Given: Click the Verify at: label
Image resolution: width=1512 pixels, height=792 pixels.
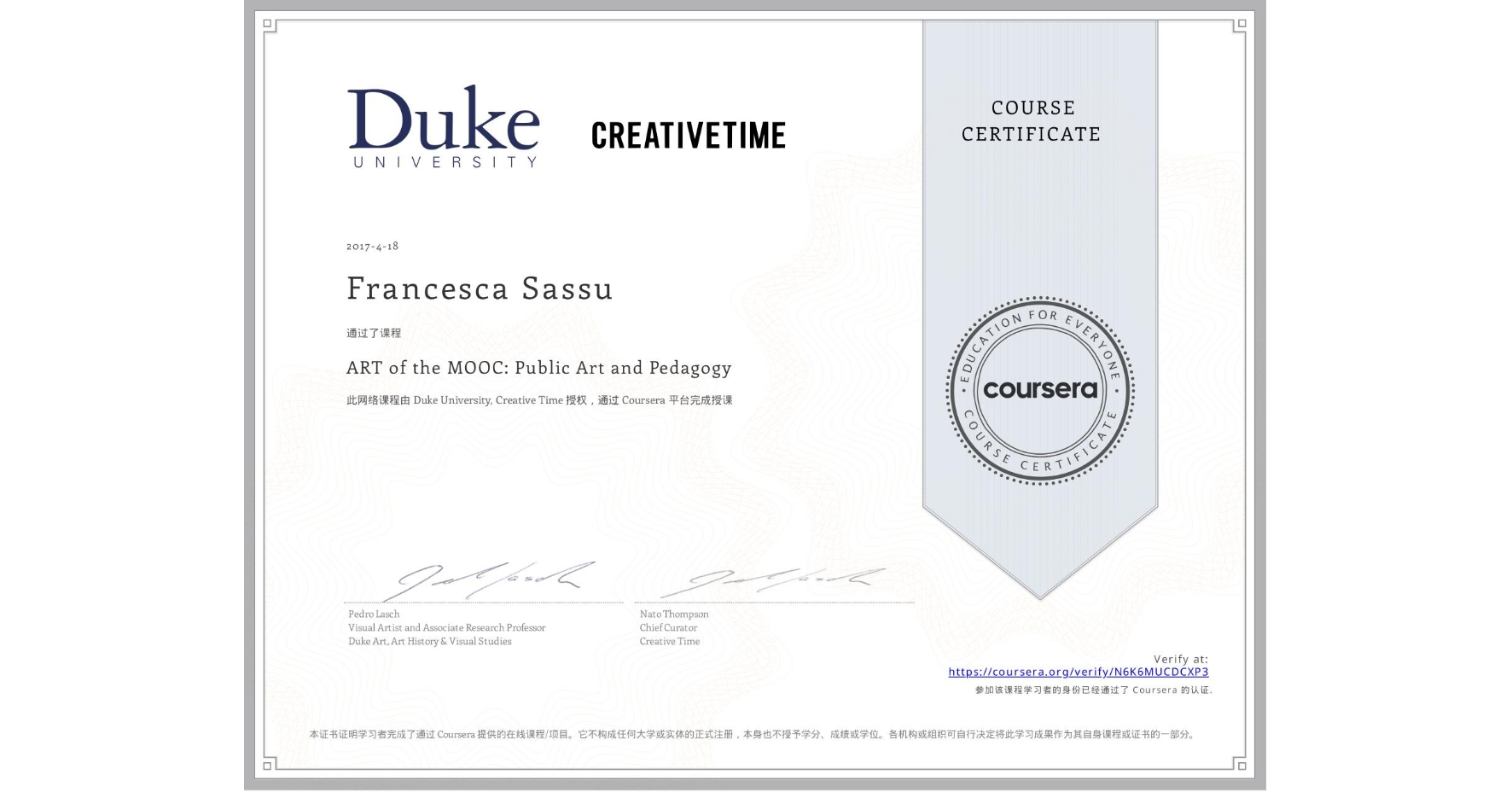Looking at the screenshot, I should click(1181, 659).
